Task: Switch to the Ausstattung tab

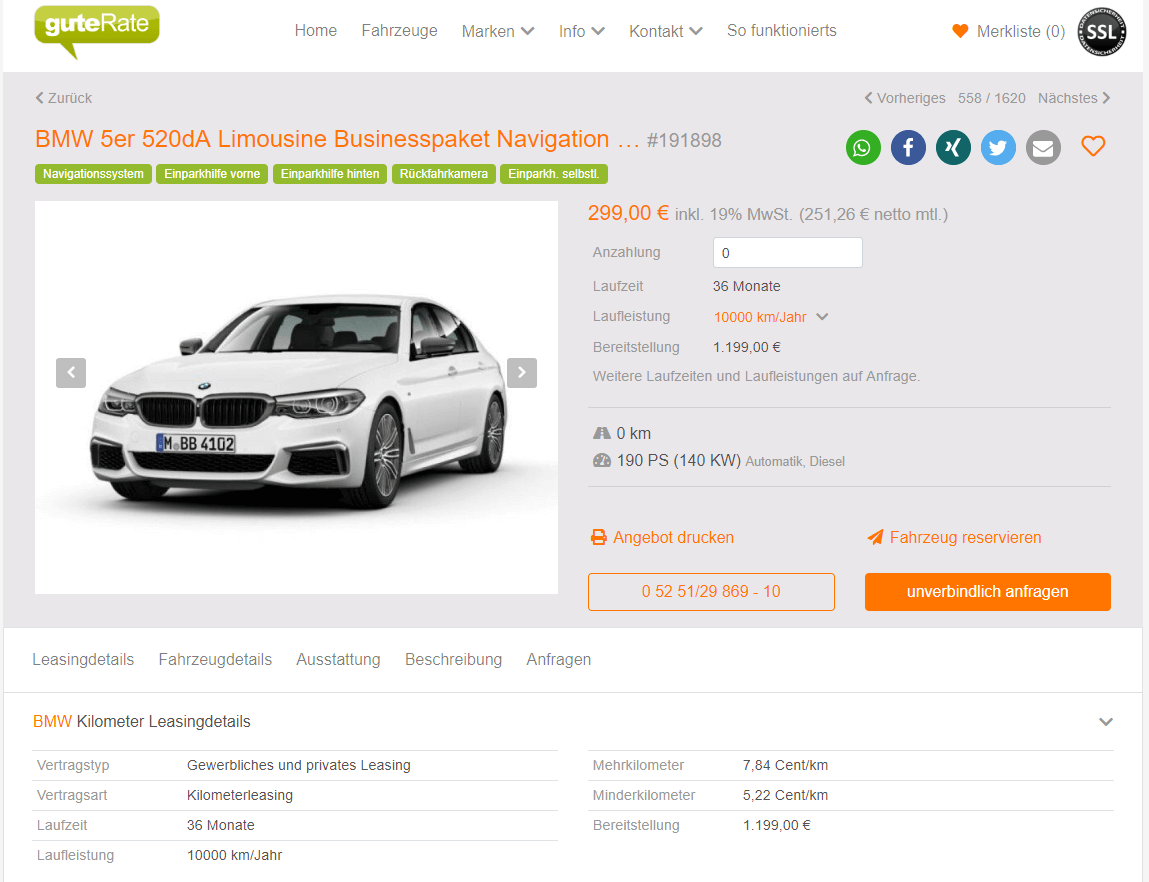Action: [338, 659]
